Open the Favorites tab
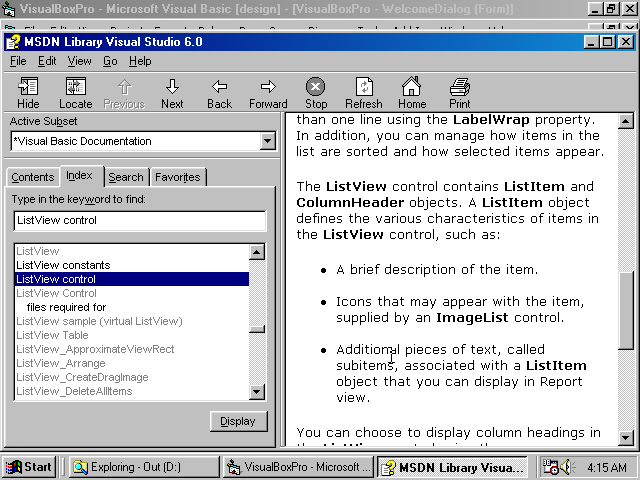Screen dimensions: 640x480 coord(177,177)
